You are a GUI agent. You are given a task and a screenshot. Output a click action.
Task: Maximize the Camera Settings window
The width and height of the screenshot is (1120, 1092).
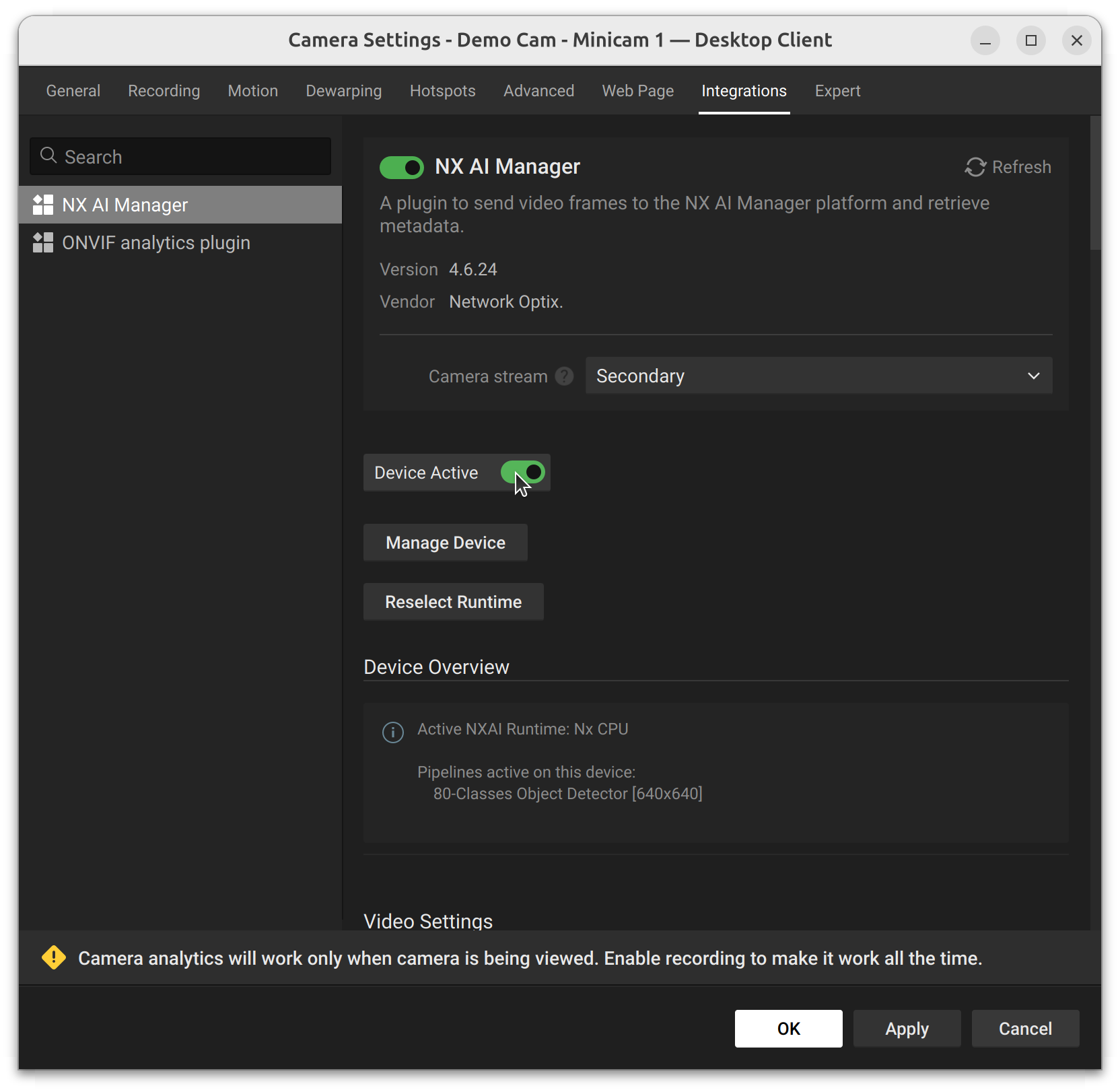click(1030, 40)
